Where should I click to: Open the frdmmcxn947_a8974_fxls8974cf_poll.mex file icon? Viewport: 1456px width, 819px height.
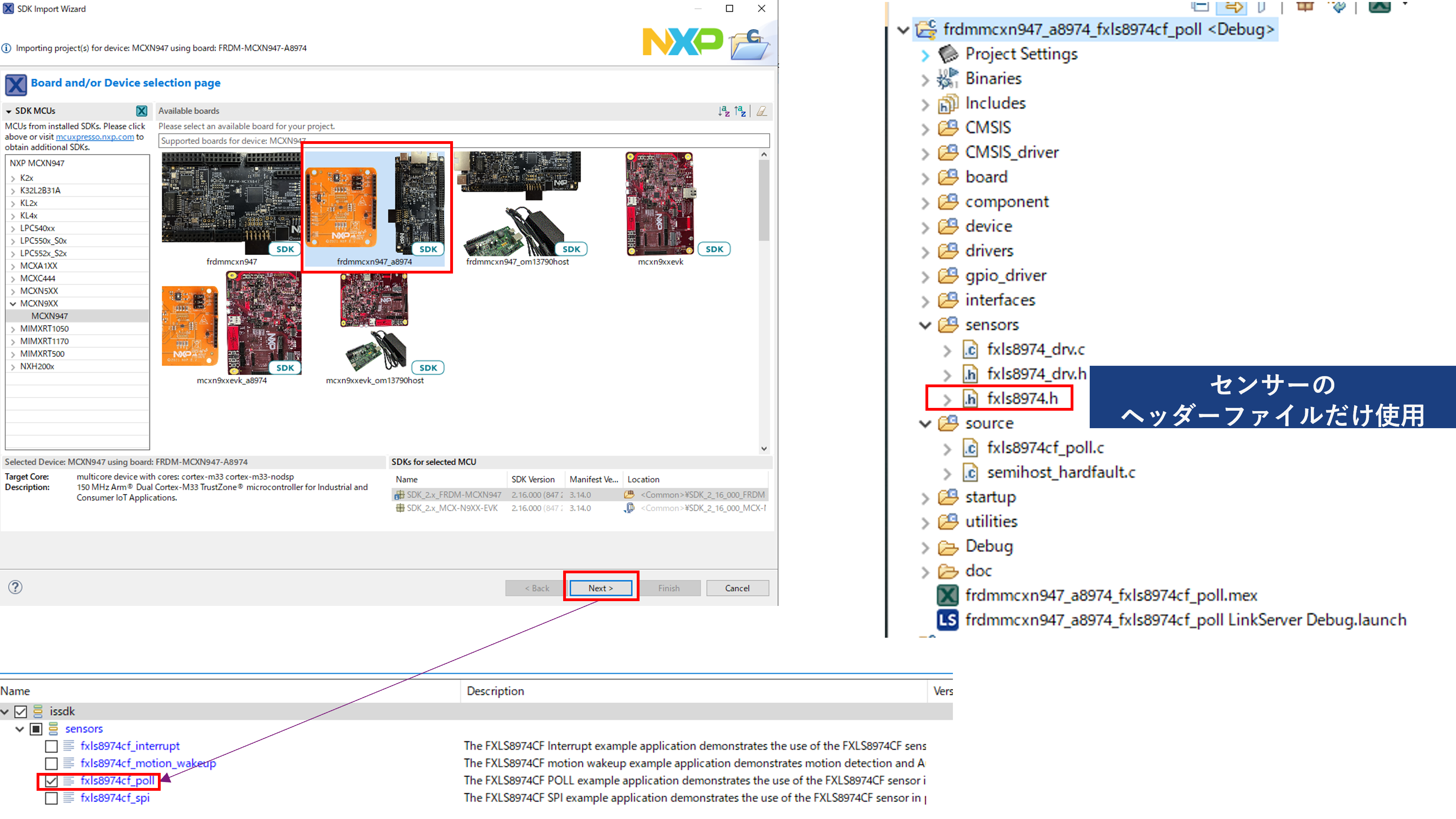click(x=948, y=595)
